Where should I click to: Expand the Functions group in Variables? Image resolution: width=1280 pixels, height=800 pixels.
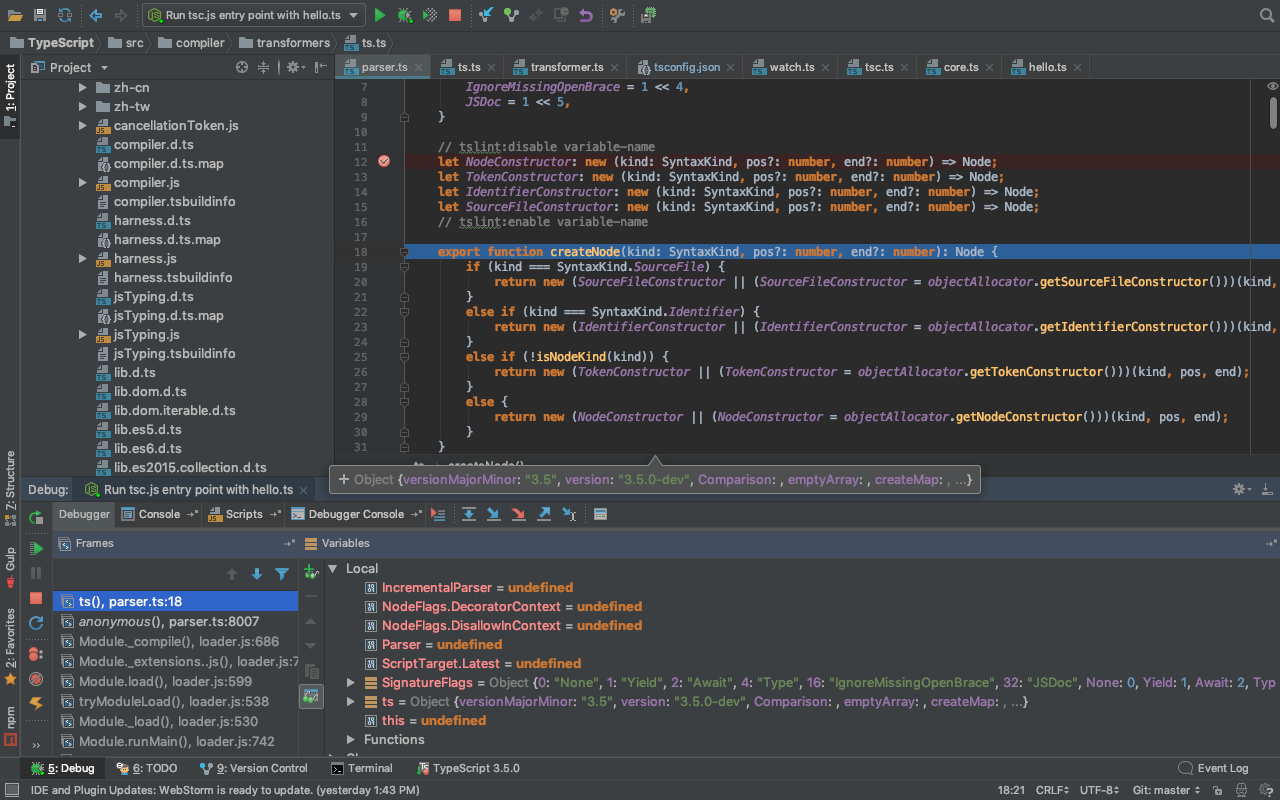coord(351,739)
